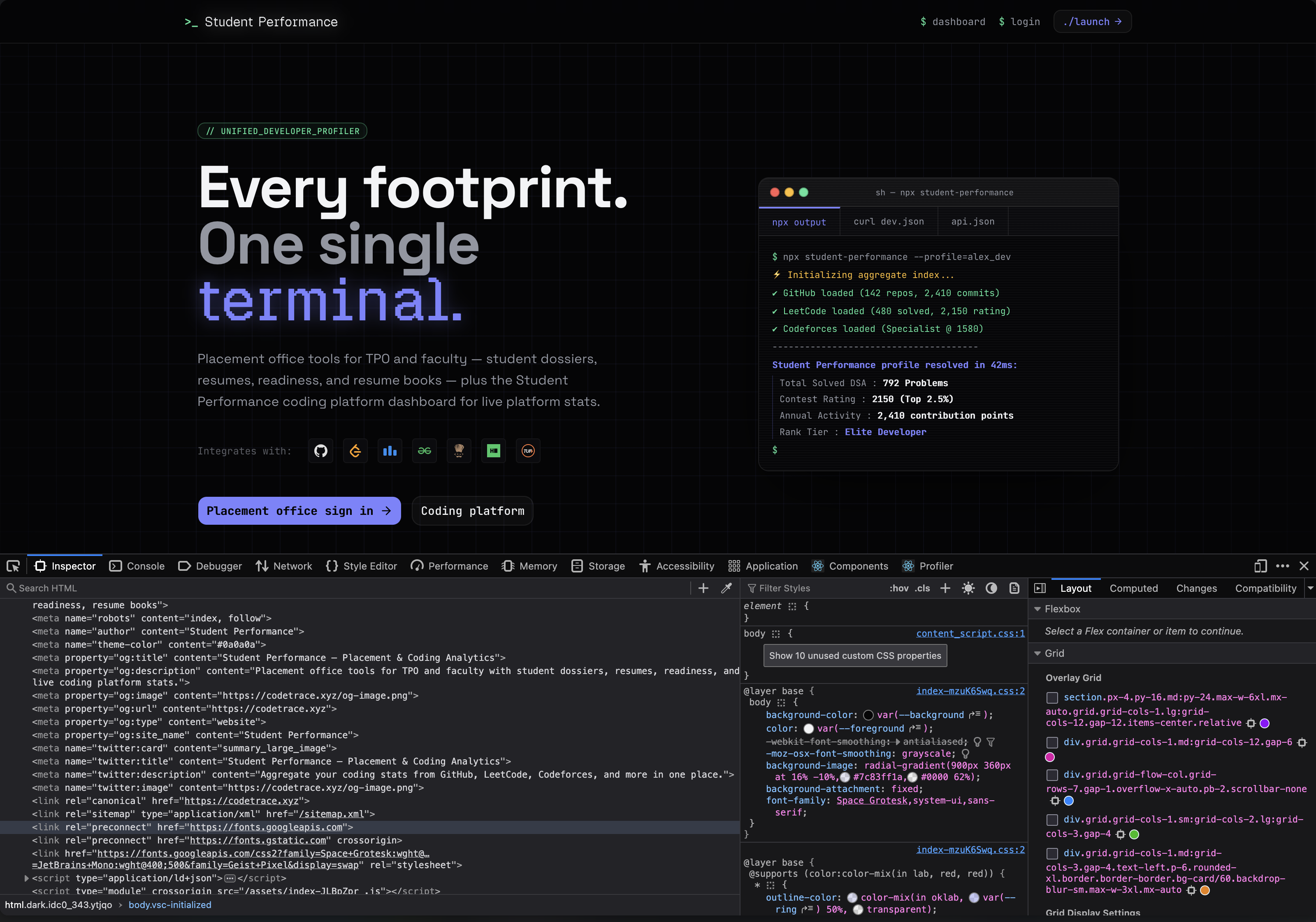Select the curl dev.json terminal tab
The height and width of the screenshot is (922, 1316).
889,221
